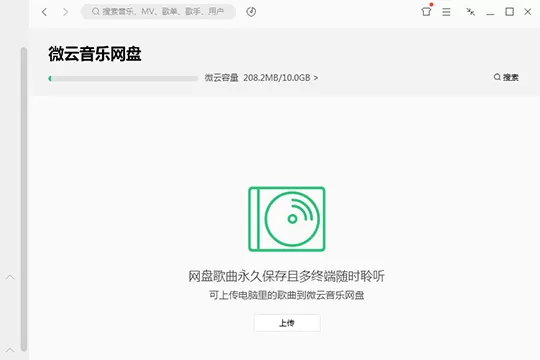Collapse the upper sidebar section chevron
This screenshot has width=540, height=360.
tap(10, 277)
